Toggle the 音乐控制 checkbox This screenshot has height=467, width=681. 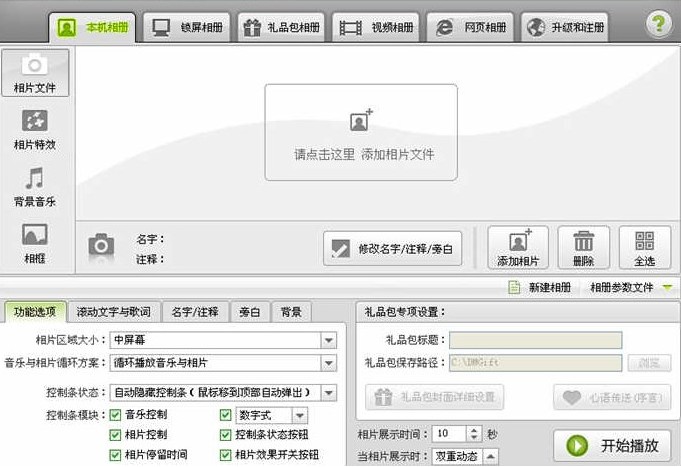(x=115, y=415)
